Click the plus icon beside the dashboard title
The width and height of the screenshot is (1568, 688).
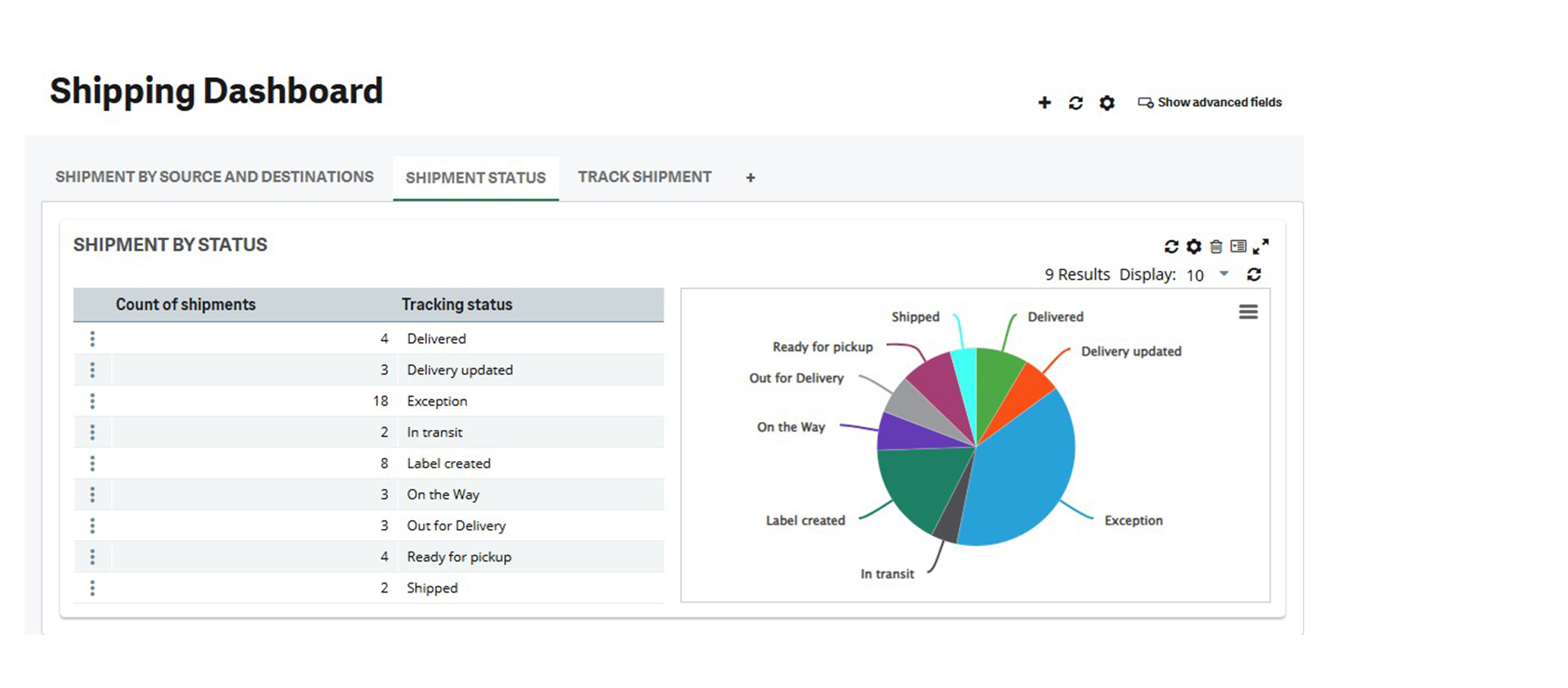[x=1044, y=103]
